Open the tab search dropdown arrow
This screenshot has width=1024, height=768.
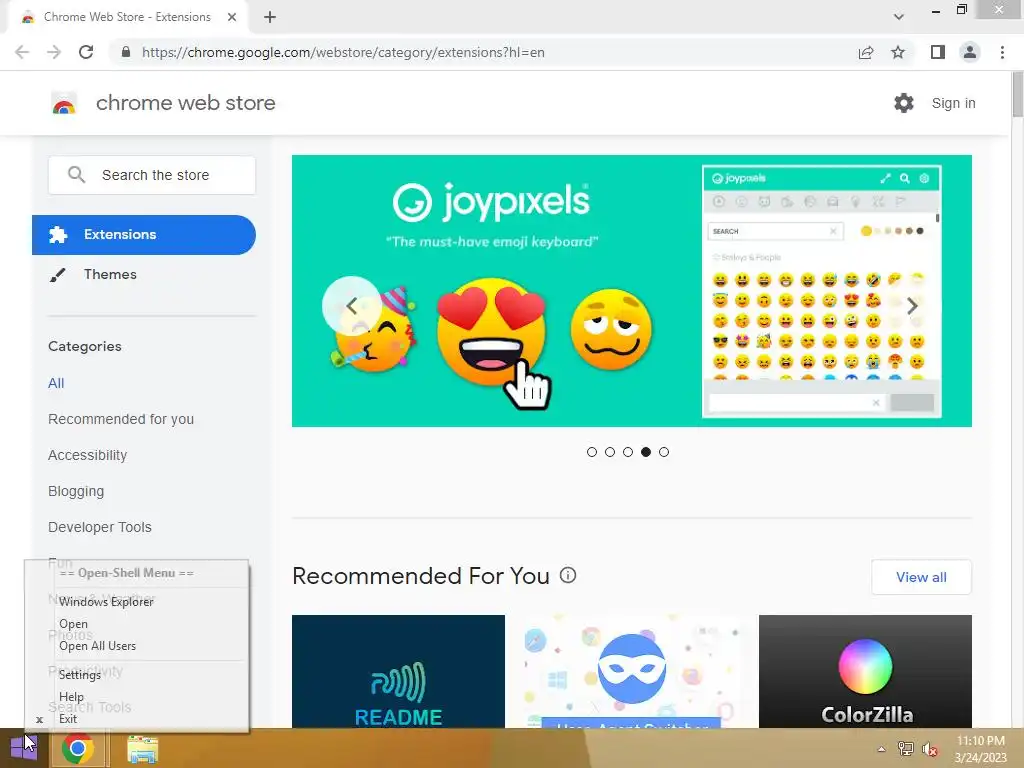click(899, 17)
